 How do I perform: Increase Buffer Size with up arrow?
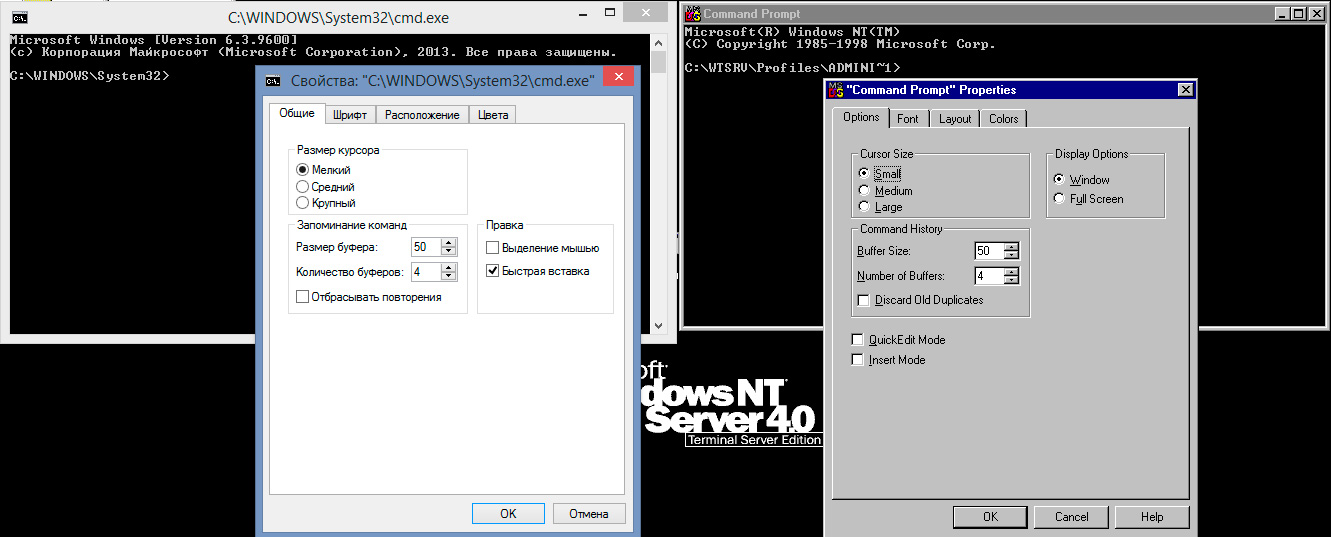point(1011,247)
